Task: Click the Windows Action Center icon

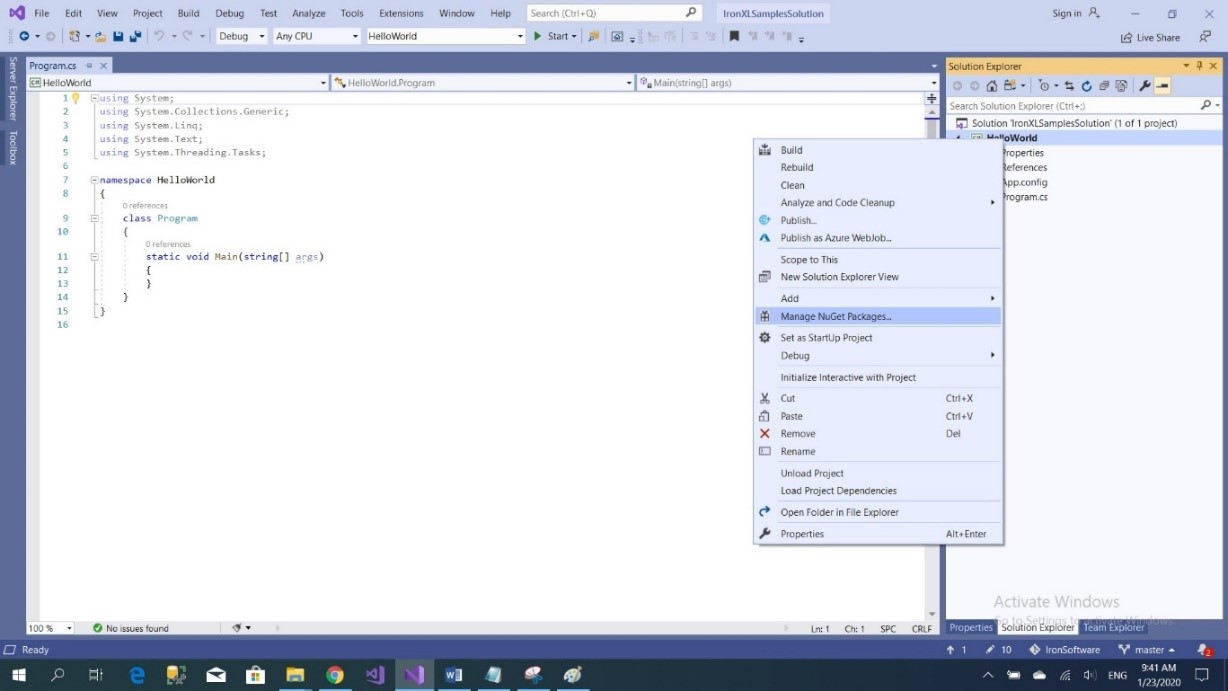Action: pos(1202,675)
